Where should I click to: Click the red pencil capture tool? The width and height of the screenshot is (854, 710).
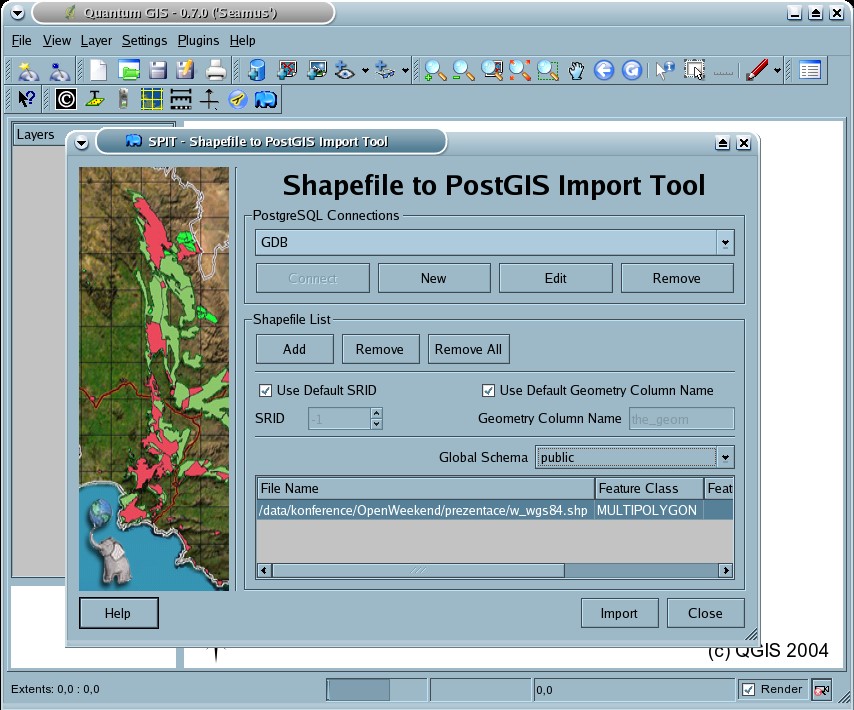pyautogui.click(x=757, y=70)
